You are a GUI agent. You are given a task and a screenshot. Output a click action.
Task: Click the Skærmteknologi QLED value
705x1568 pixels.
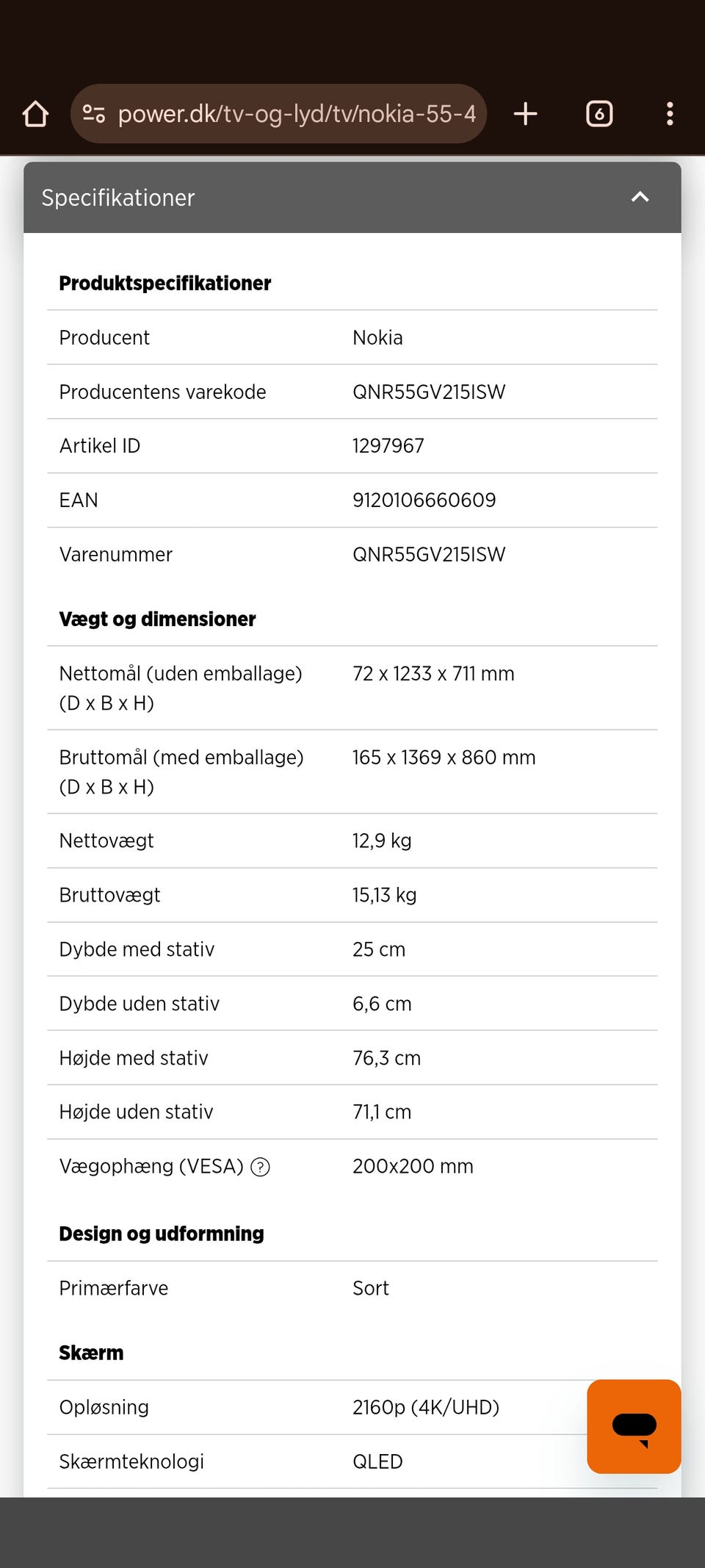377,1461
